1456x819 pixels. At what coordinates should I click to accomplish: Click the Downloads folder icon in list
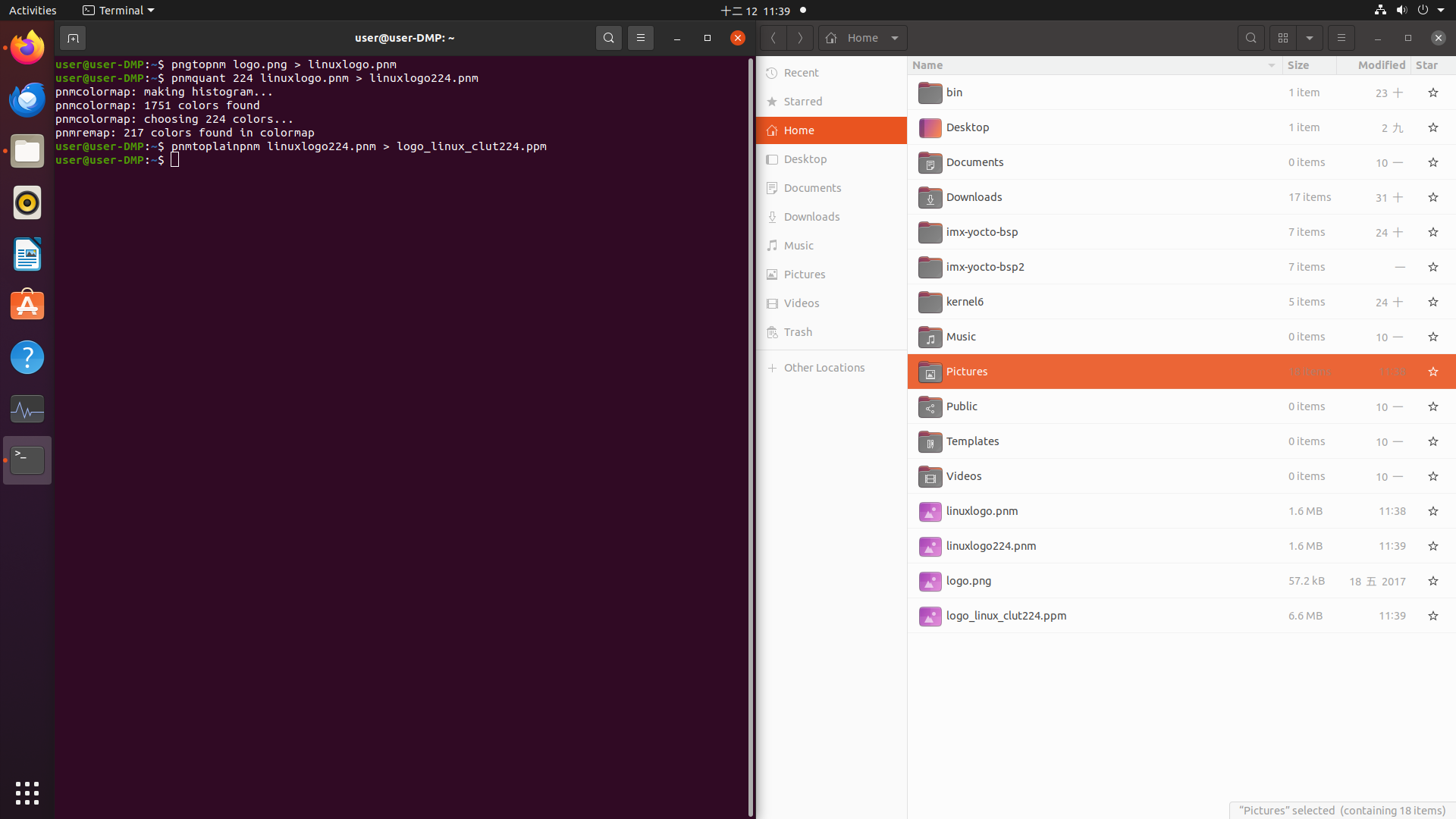pos(930,197)
